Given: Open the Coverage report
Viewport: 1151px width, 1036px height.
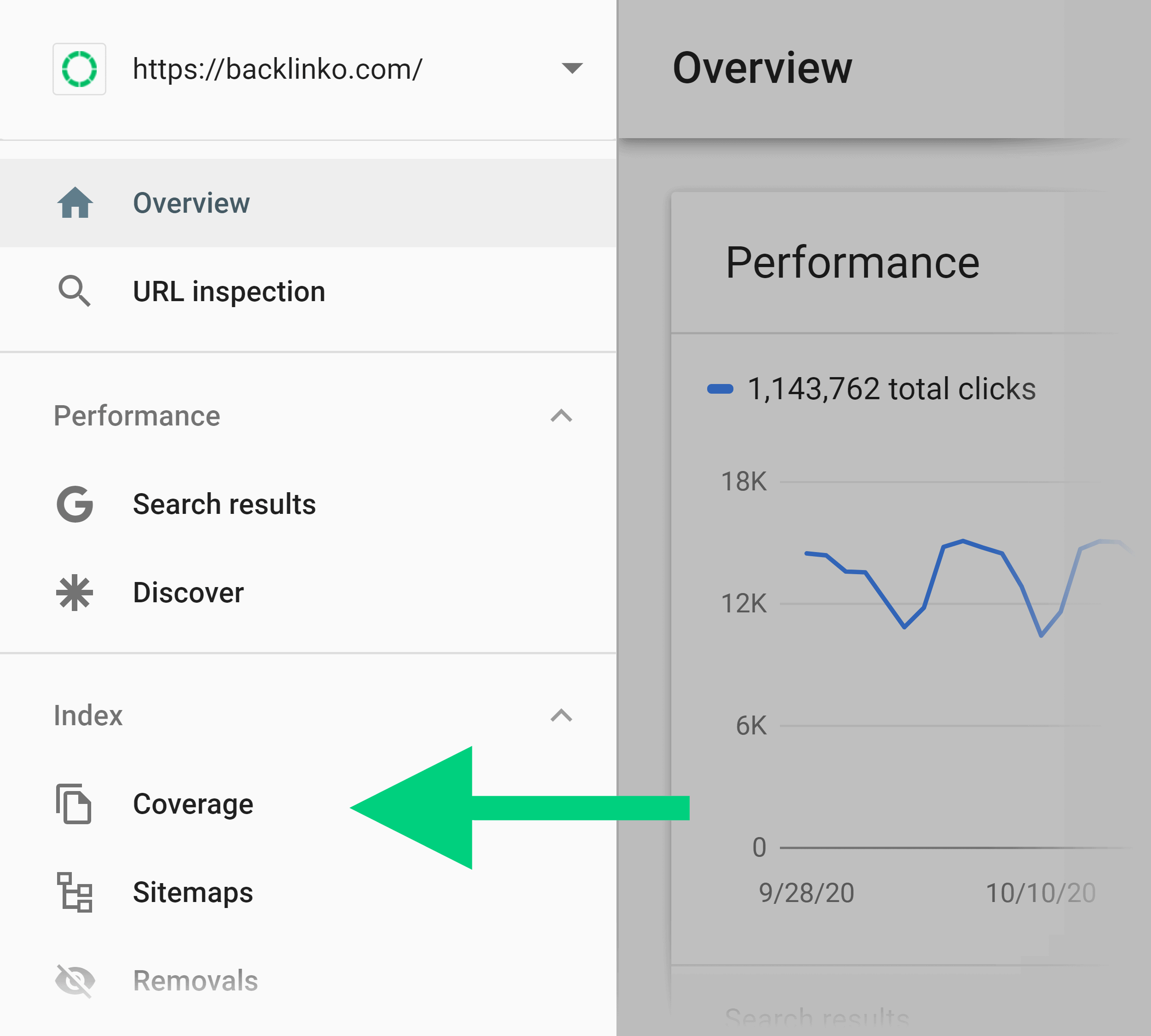Looking at the screenshot, I should coord(193,804).
